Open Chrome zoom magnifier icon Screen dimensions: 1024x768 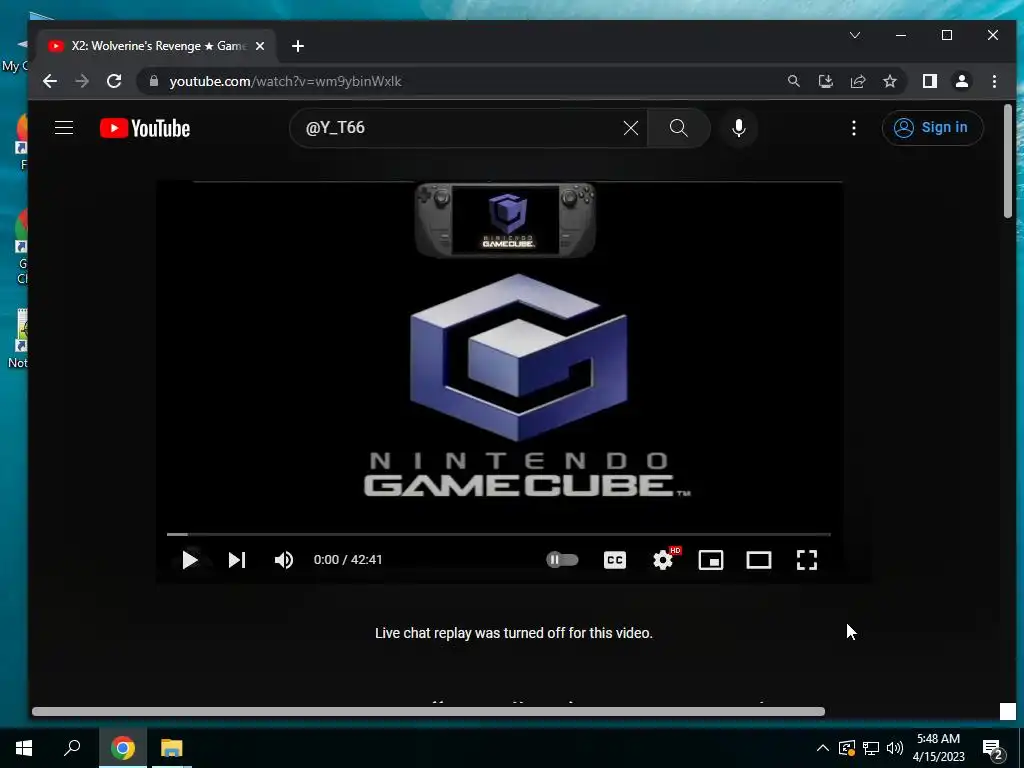coord(793,81)
